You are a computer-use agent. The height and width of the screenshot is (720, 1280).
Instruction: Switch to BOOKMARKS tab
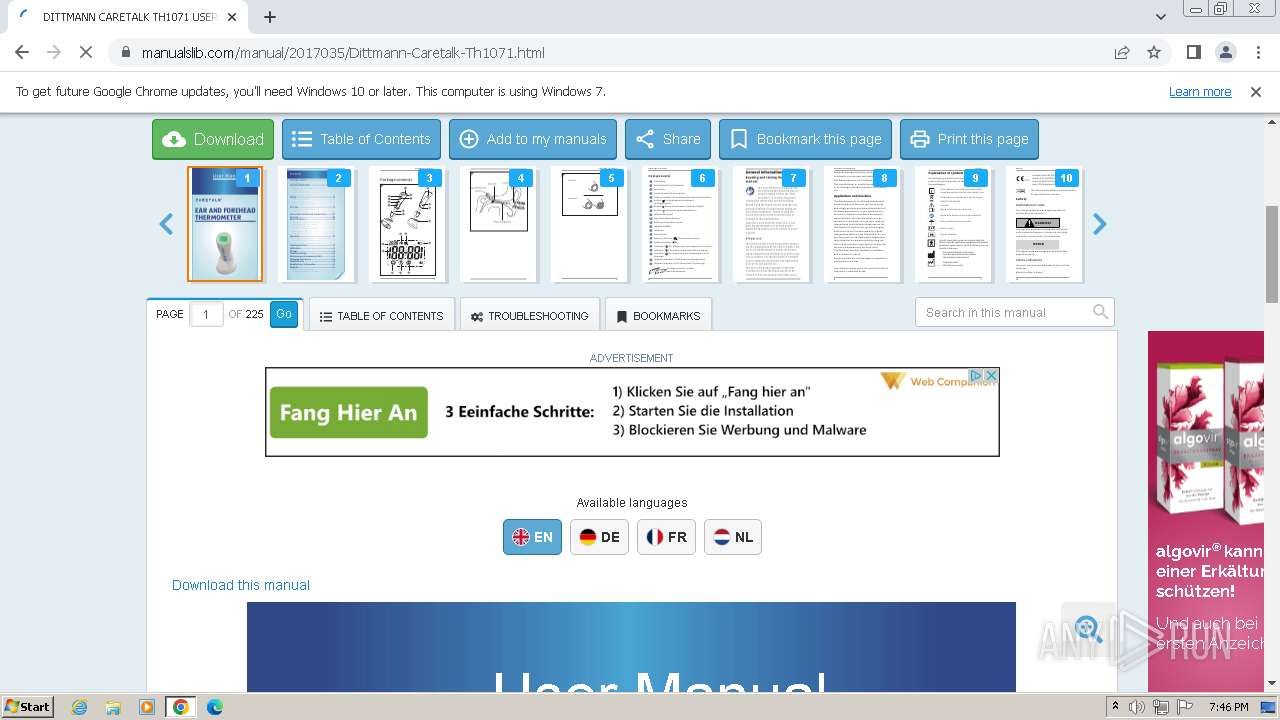point(658,316)
